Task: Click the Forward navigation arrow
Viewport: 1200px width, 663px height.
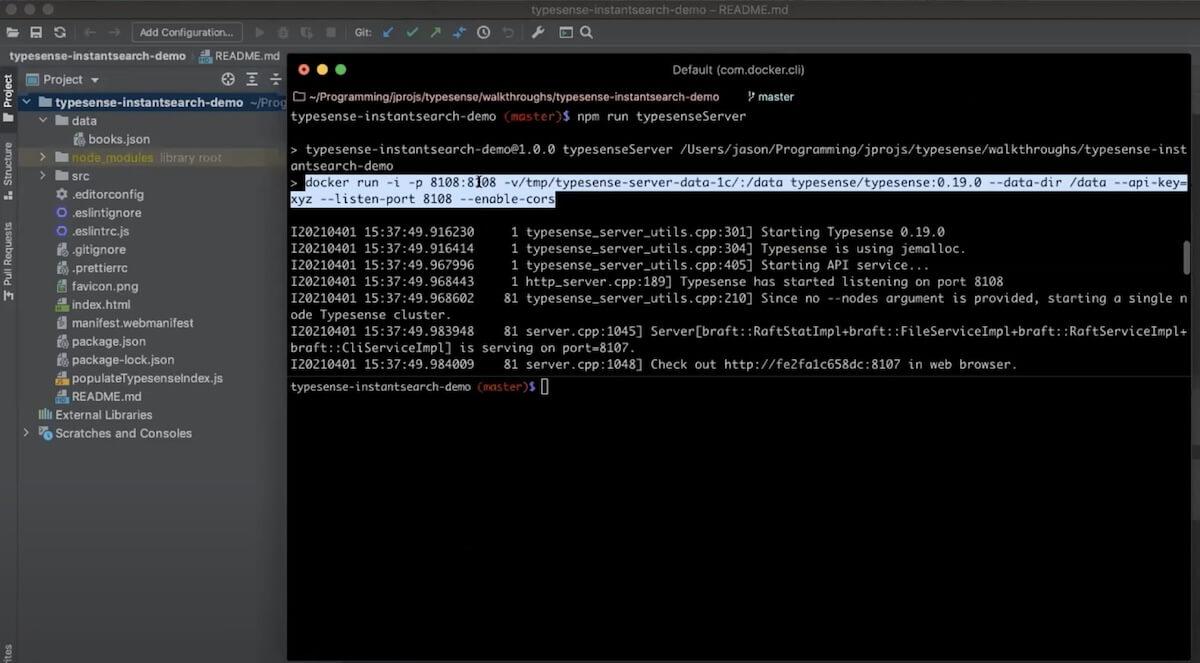Action: click(113, 32)
